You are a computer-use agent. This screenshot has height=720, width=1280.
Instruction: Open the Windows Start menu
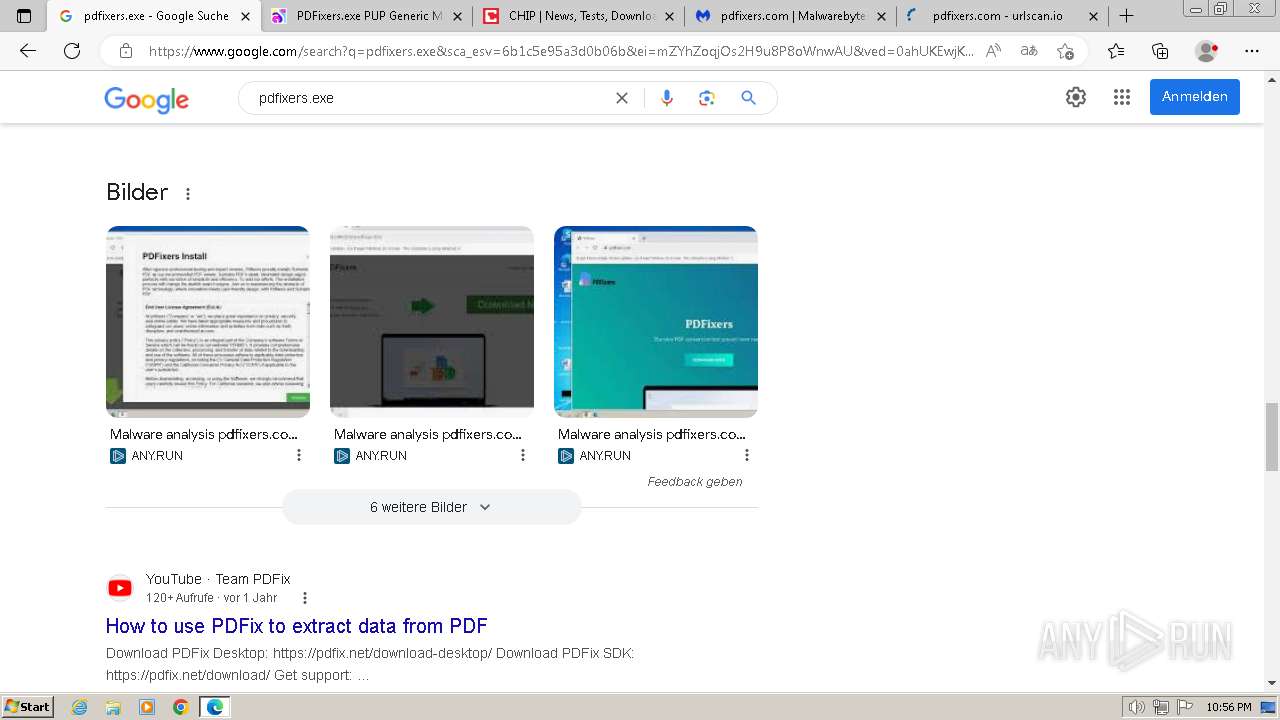pyautogui.click(x=27, y=707)
